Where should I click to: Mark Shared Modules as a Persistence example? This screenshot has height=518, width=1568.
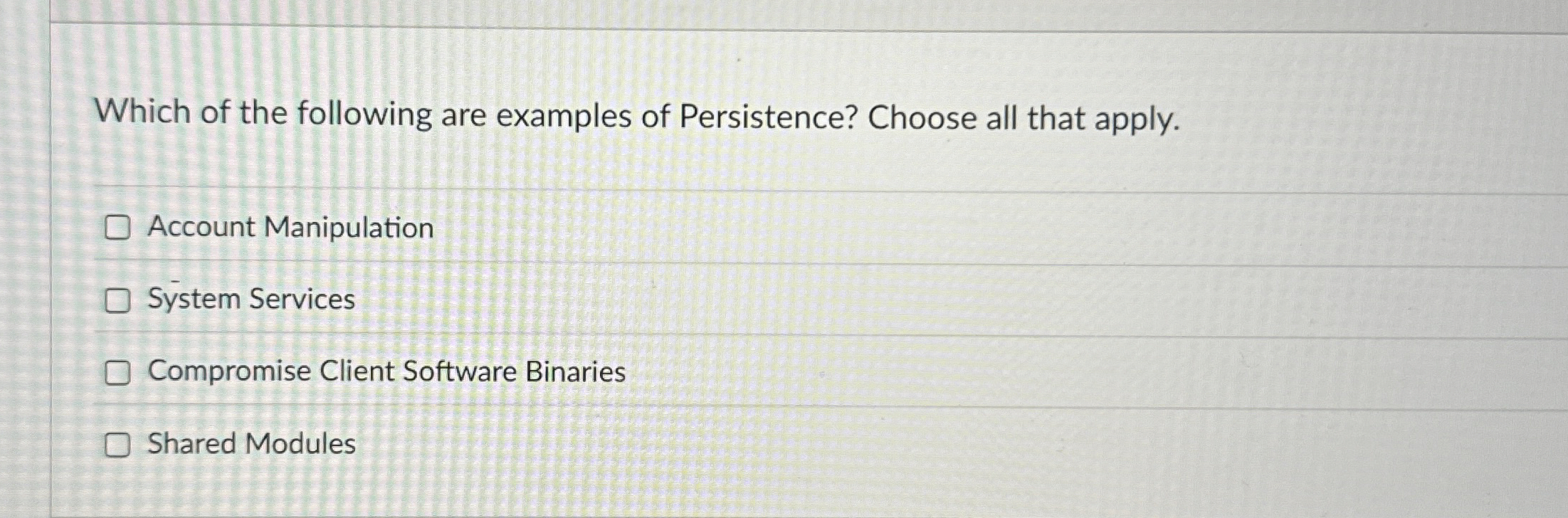(118, 445)
